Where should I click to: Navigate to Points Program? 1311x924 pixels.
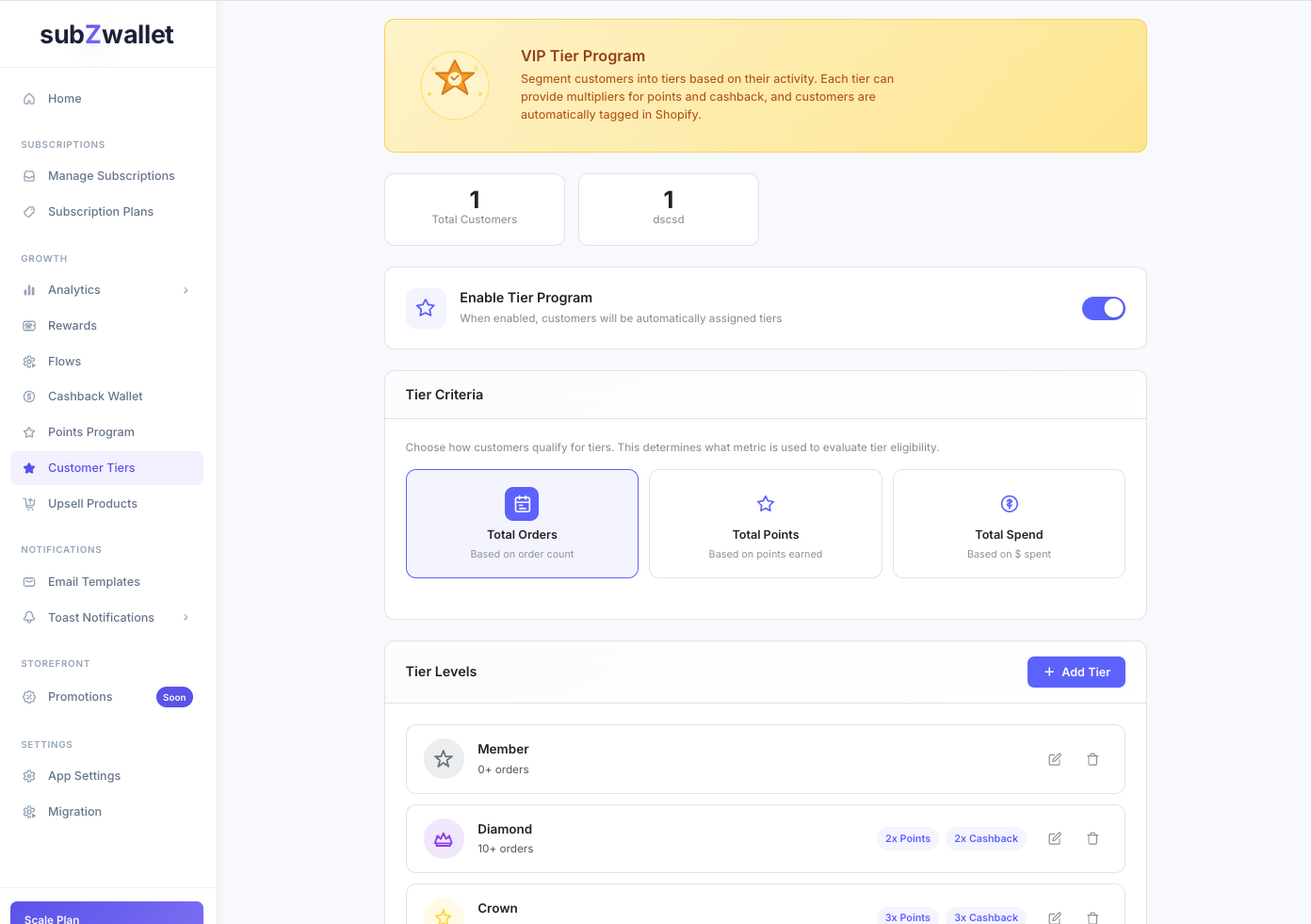tap(106, 432)
